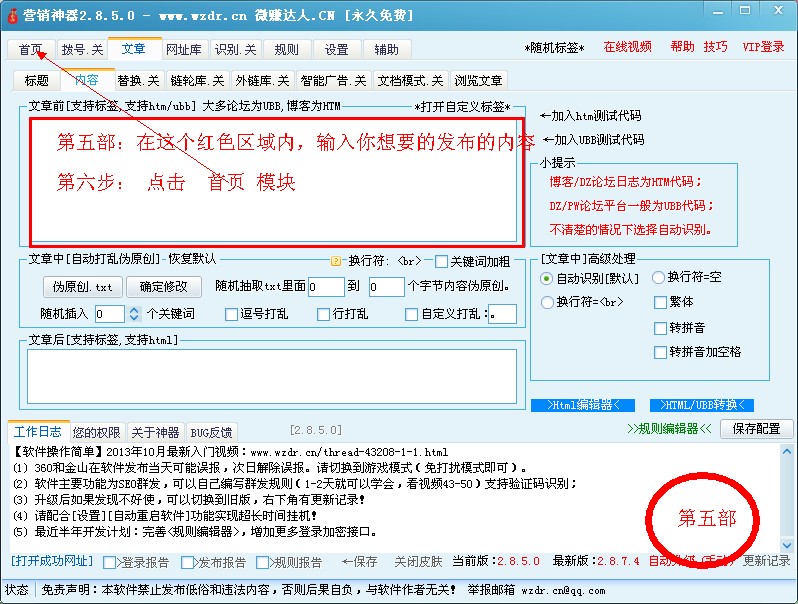Open the 浏览文章 sub-tab
The width and height of the screenshot is (798, 604).
pyautogui.click(x=478, y=80)
